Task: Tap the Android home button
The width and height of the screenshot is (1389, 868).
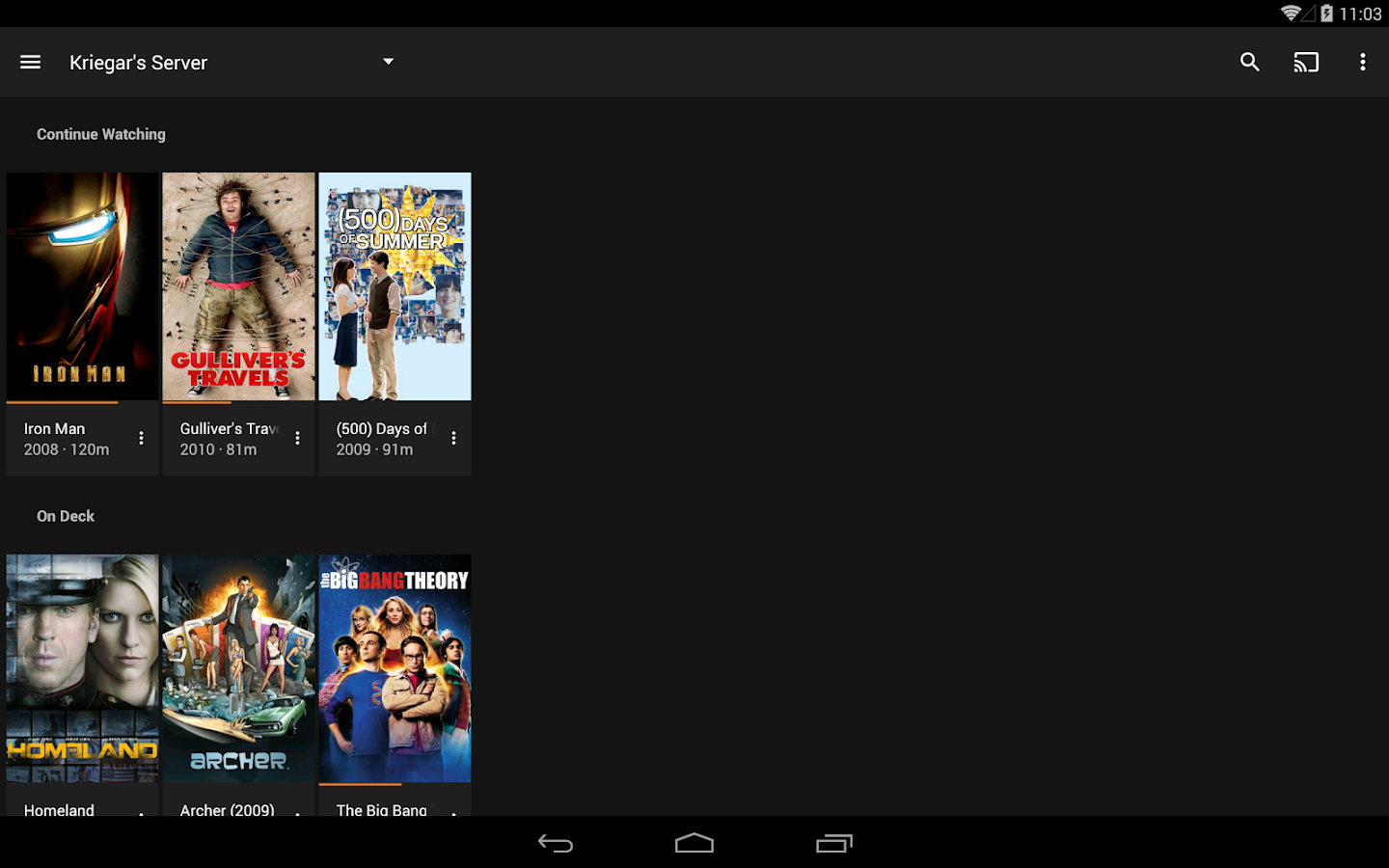Action: point(694,843)
